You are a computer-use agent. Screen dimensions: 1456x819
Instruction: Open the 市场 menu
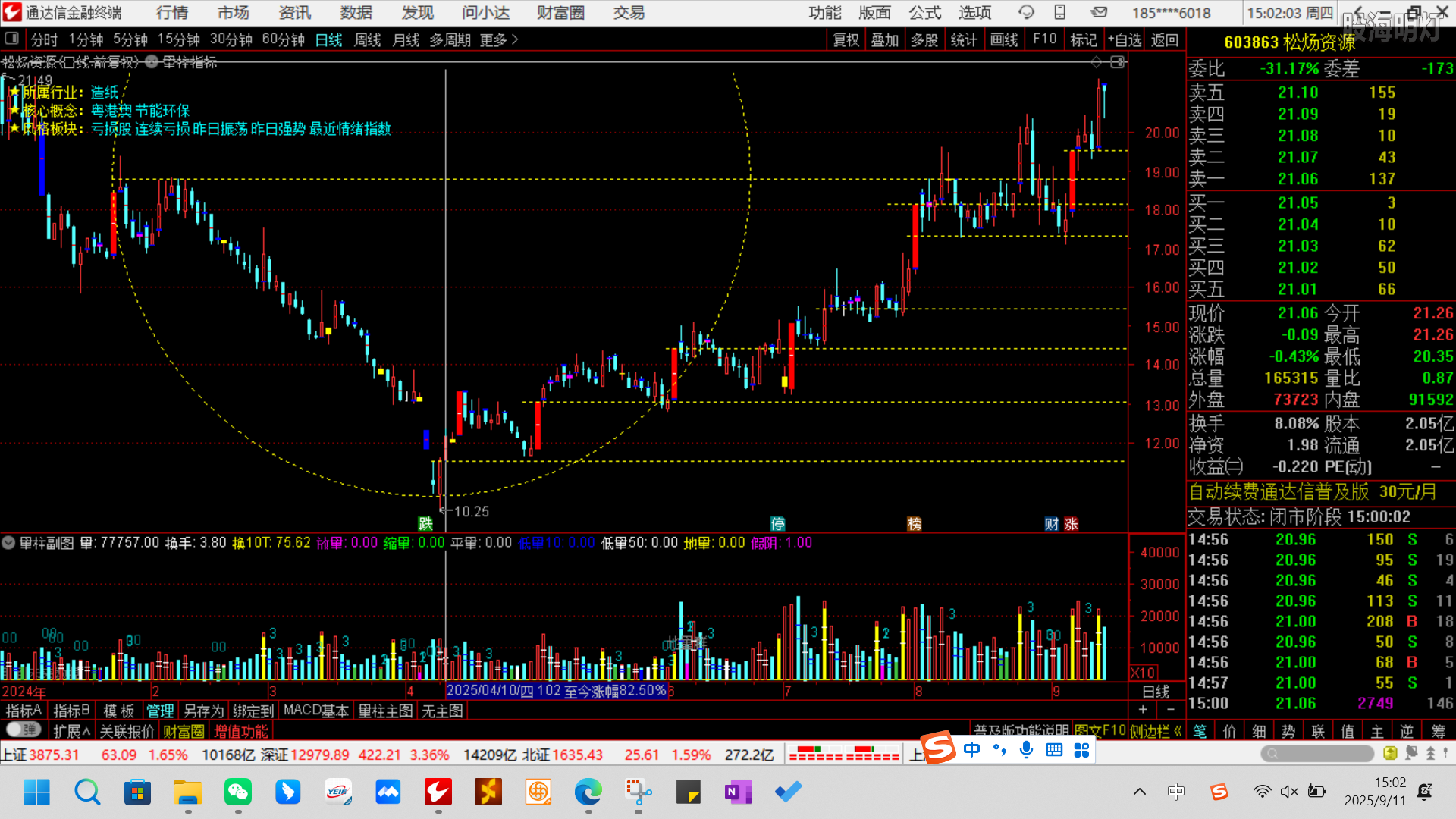[x=233, y=12]
